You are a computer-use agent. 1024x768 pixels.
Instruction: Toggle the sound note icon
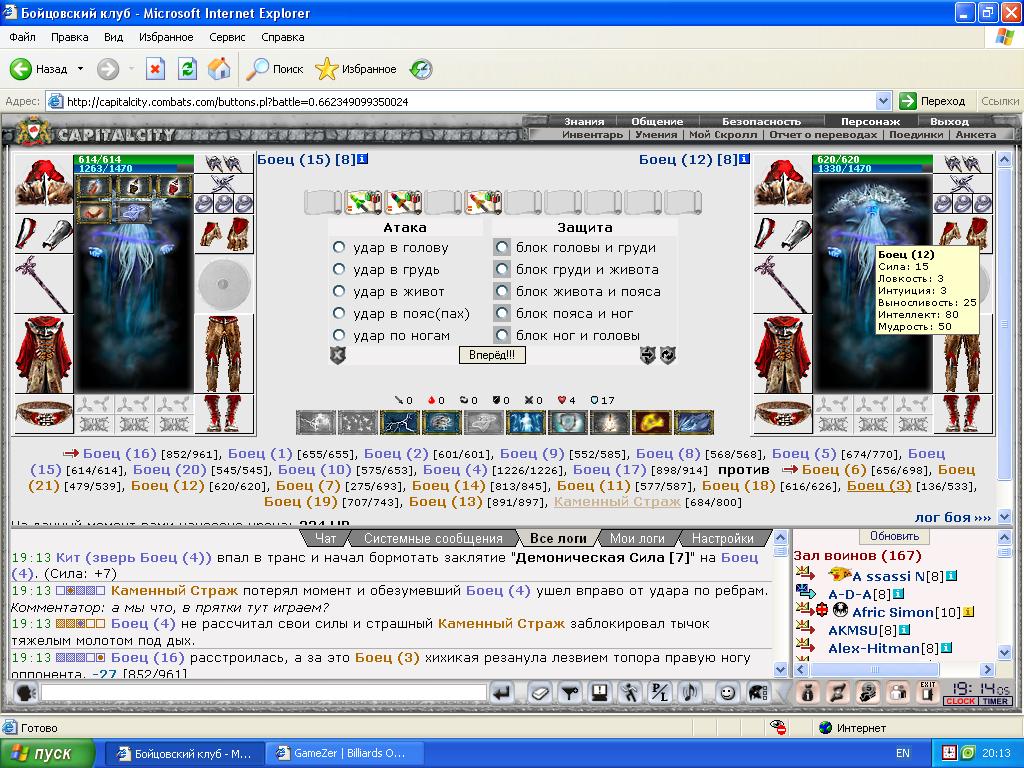click(x=690, y=693)
